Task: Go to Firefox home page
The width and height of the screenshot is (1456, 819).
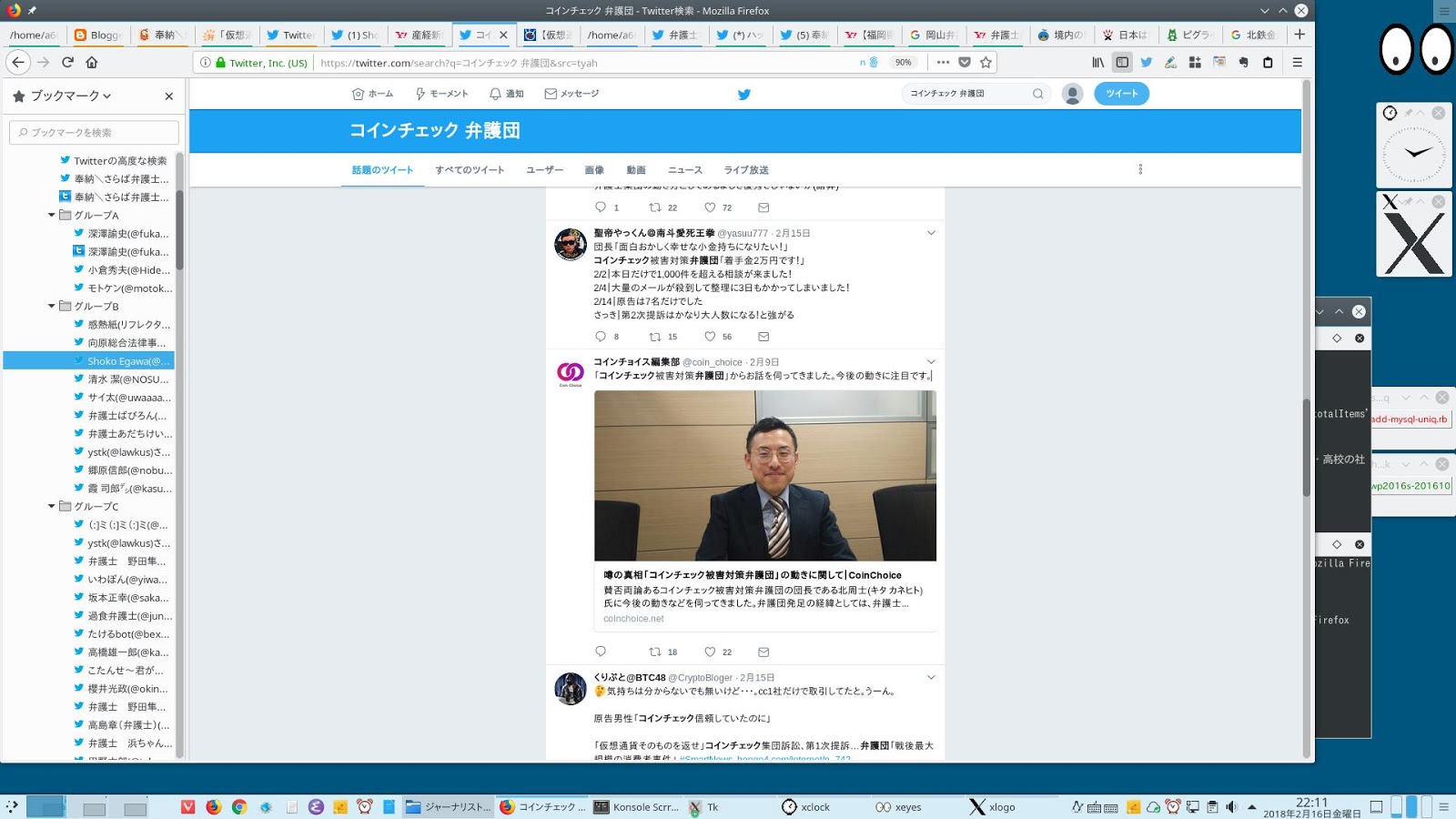Action: point(92,62)
